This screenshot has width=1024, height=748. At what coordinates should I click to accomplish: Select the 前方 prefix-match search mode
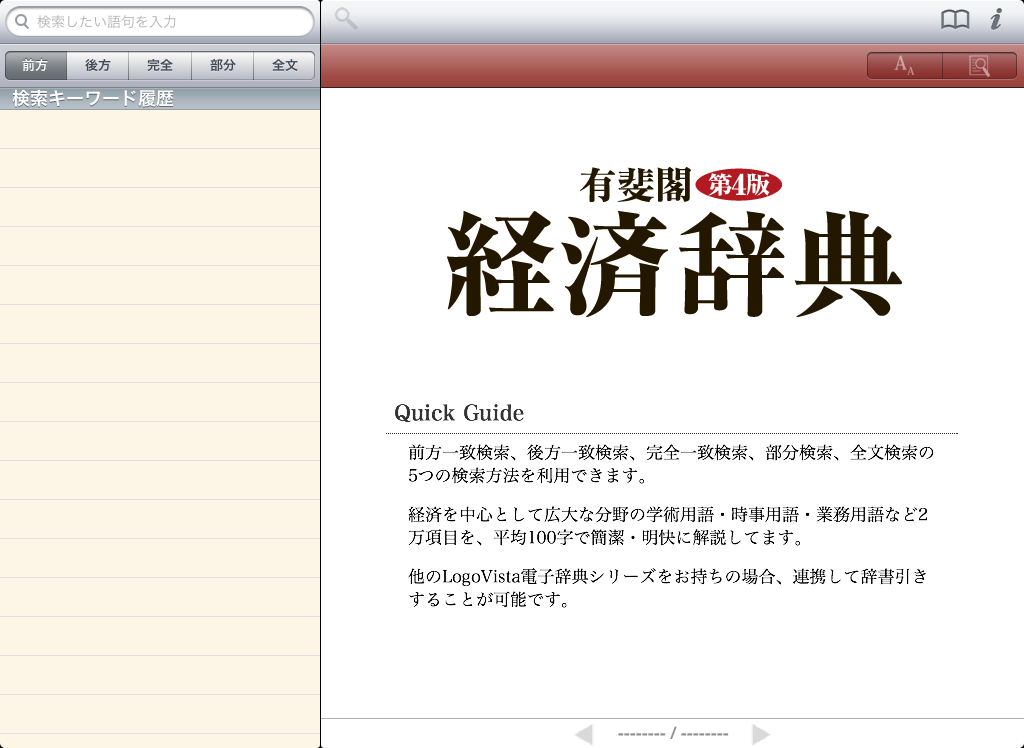pos(35,66)
